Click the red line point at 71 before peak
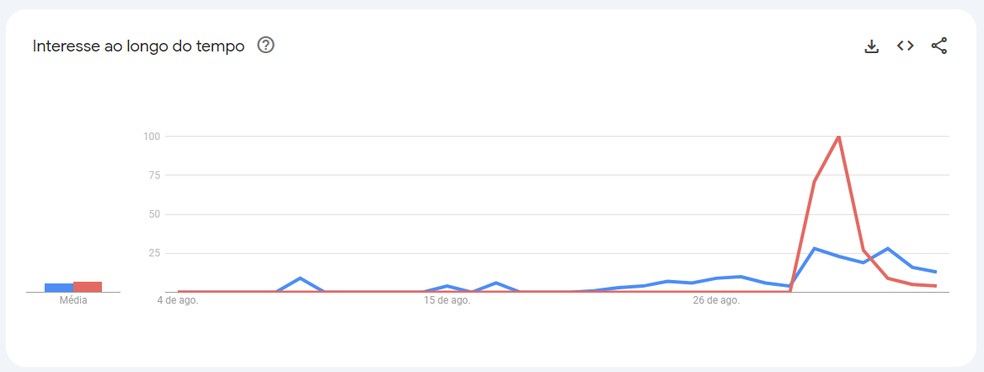 coord(814,182)
